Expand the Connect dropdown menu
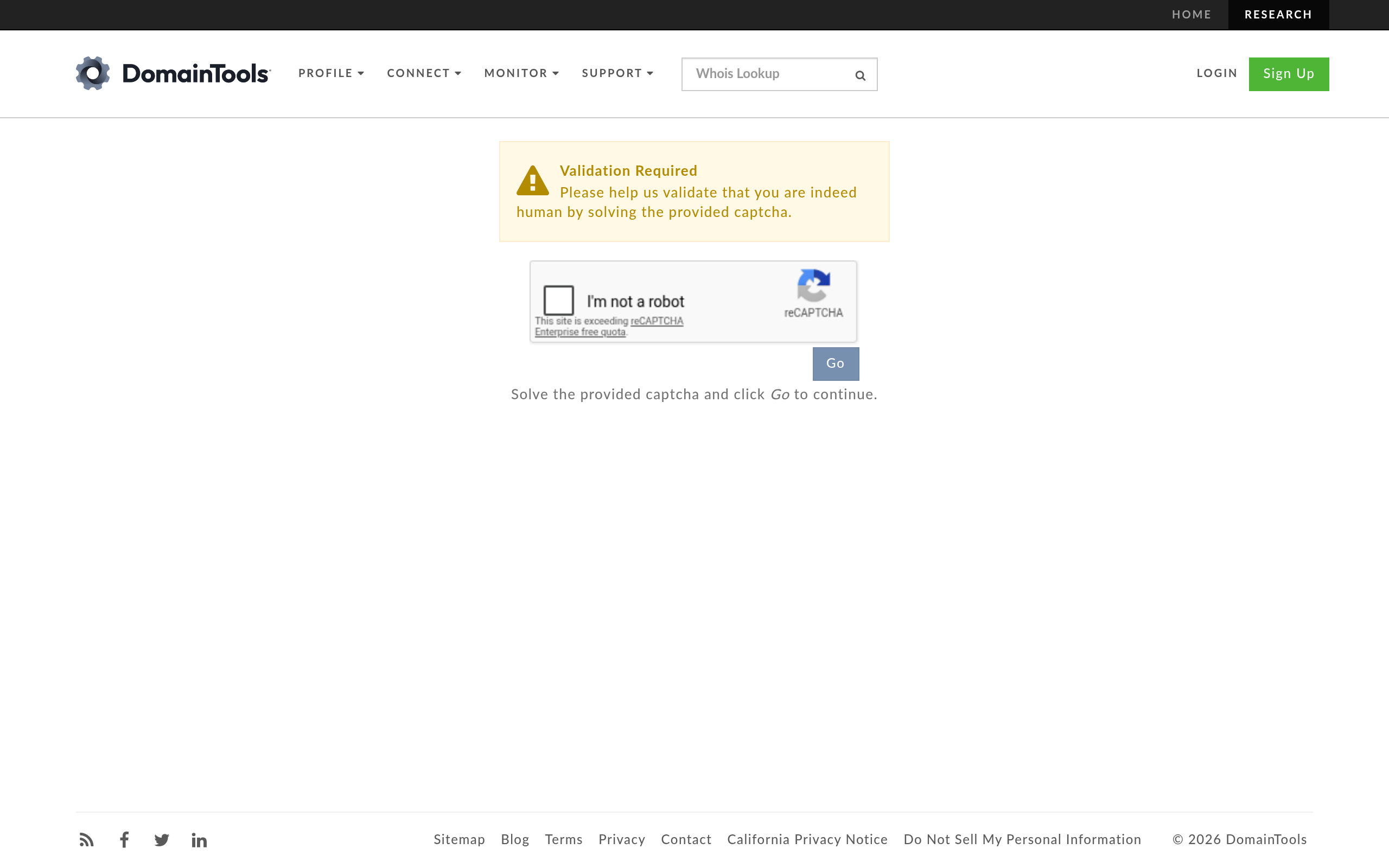Viewport: 1389px width, 868px height. click(424, 73)
